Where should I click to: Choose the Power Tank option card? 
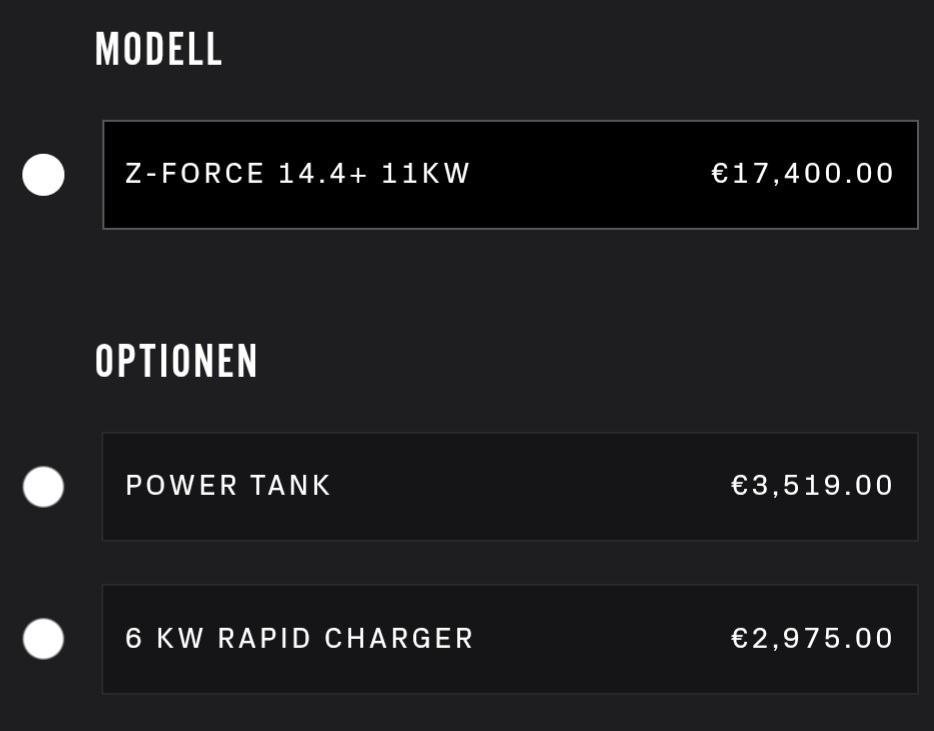pos(510,487)
